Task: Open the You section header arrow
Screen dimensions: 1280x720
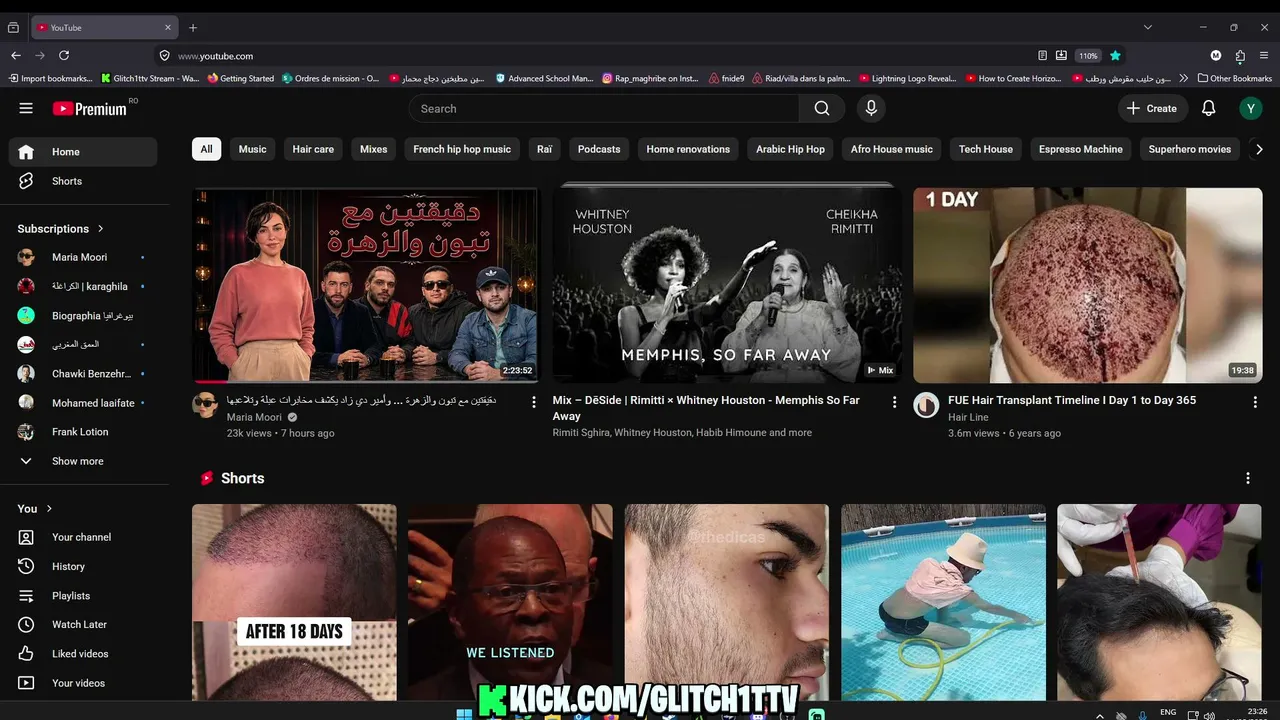Action: click(x=49, y=509)
